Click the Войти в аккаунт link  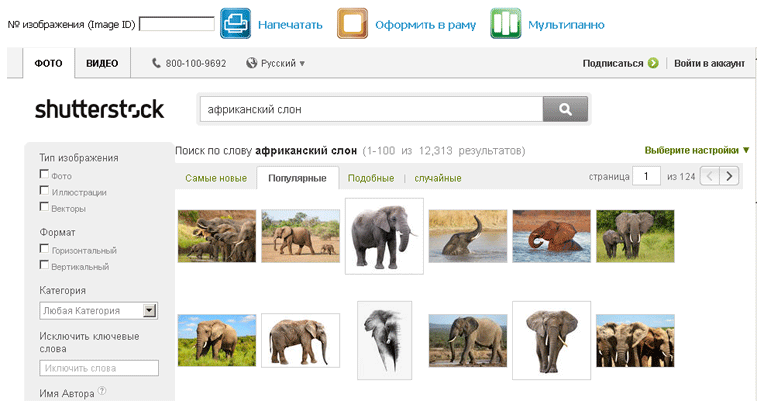(709, 63)
